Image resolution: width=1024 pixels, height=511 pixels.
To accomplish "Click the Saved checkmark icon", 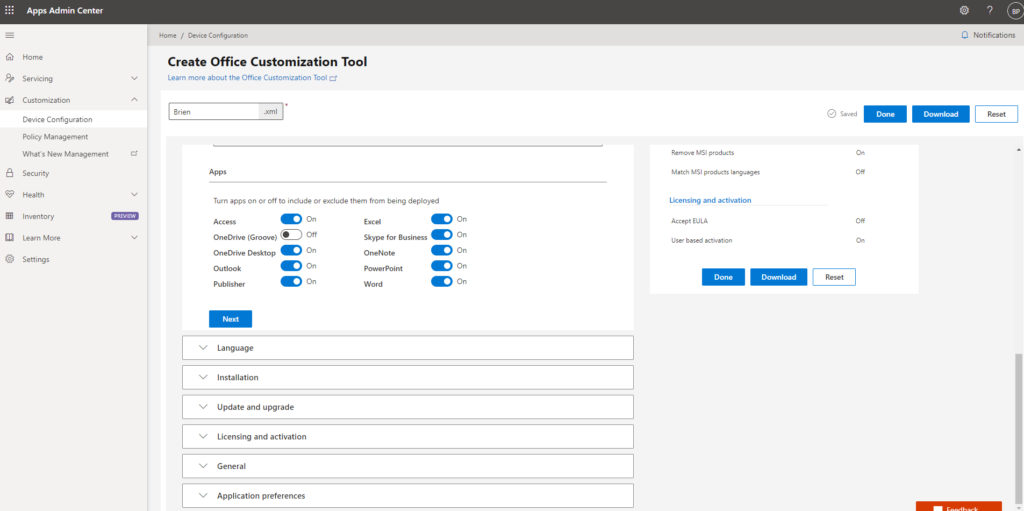I will 831,114.
